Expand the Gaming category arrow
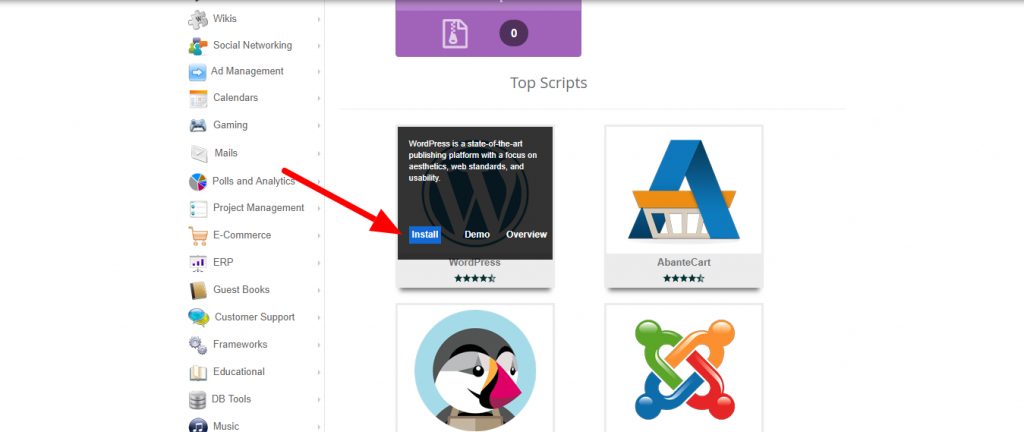 [x=319, y=125]
